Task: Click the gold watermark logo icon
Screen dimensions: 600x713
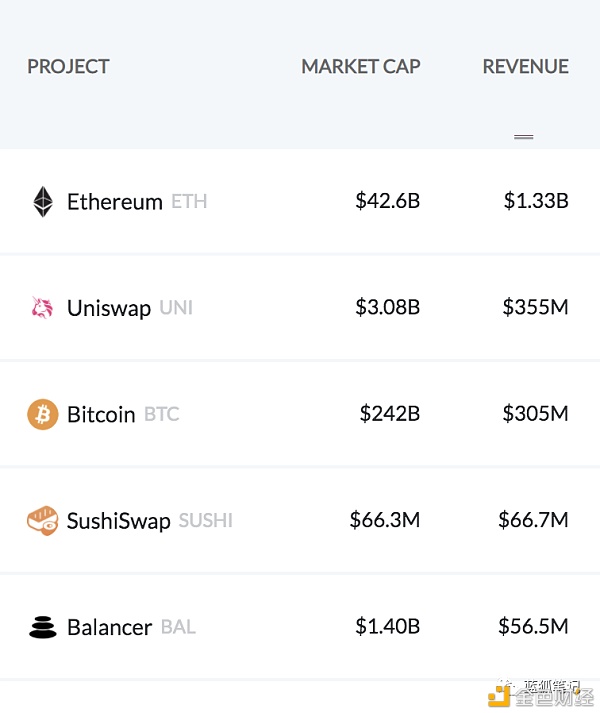Action: 499,695
